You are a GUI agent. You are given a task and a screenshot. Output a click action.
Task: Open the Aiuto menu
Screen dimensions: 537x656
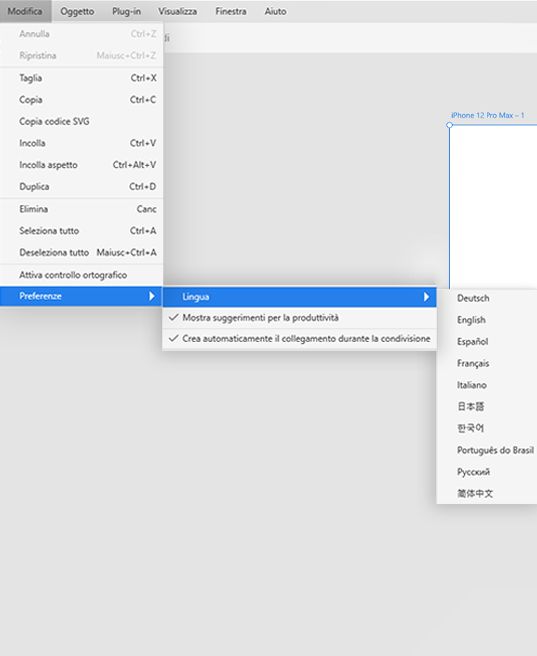click(x=275, y=11)
